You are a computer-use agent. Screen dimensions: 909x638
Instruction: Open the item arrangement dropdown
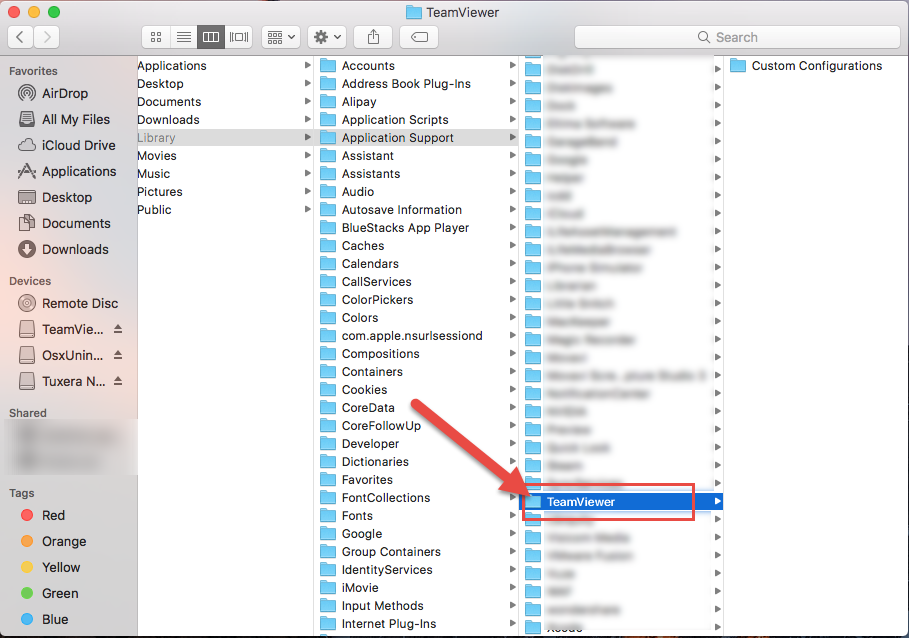click(279, 37)
